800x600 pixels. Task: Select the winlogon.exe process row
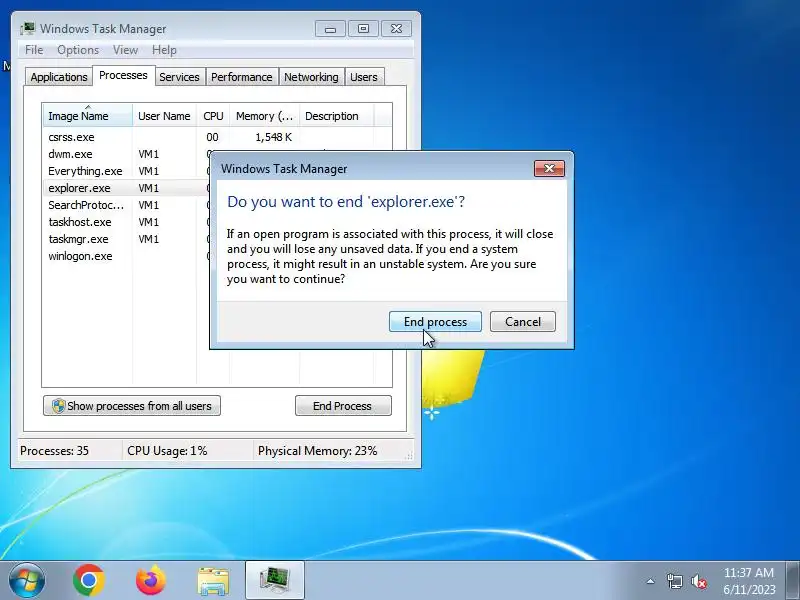pos(126,256)
